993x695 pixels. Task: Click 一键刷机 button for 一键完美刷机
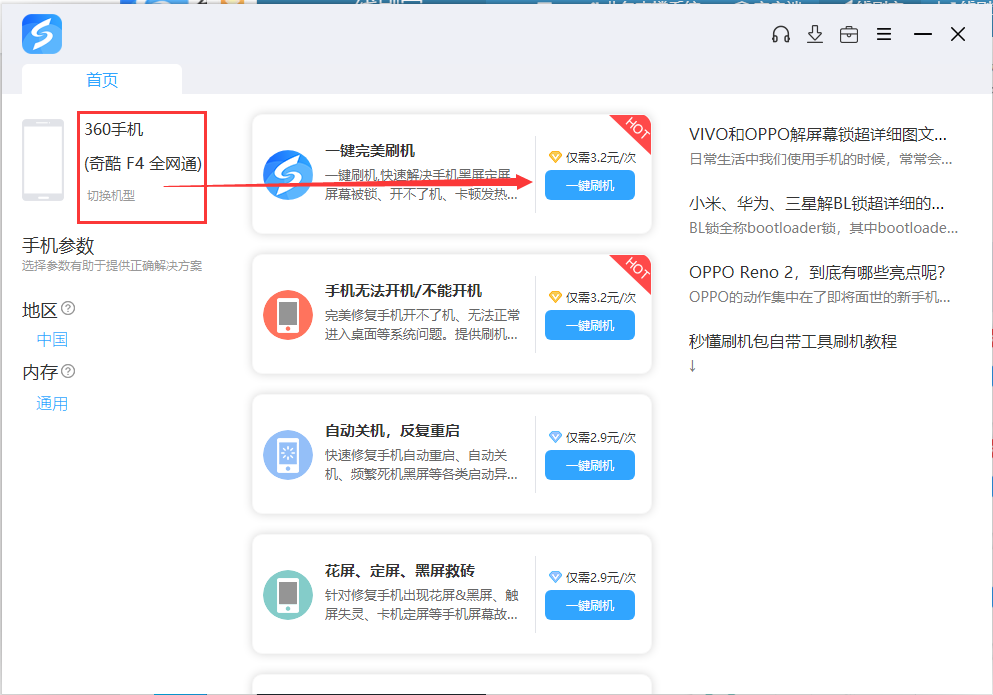[x=590, y=186]
